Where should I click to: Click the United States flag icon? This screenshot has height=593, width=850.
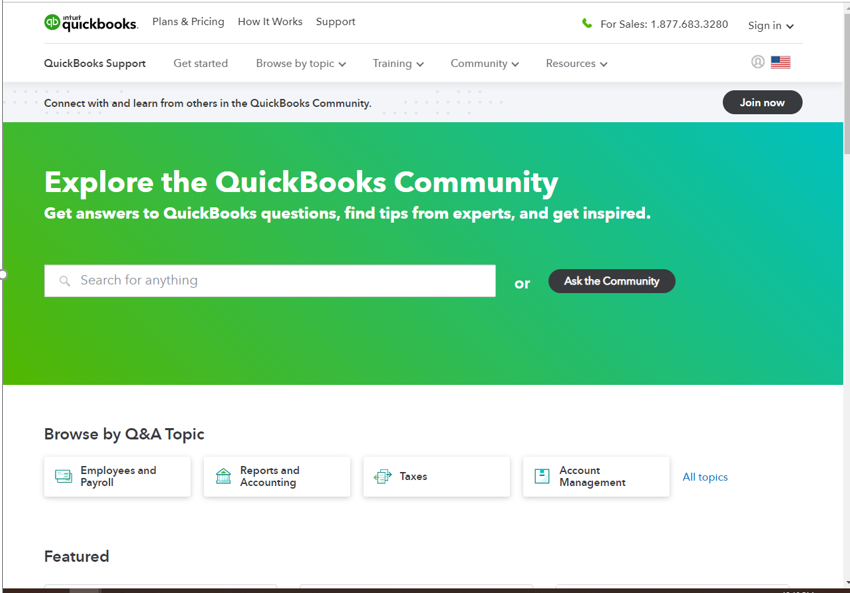(781, 62)
